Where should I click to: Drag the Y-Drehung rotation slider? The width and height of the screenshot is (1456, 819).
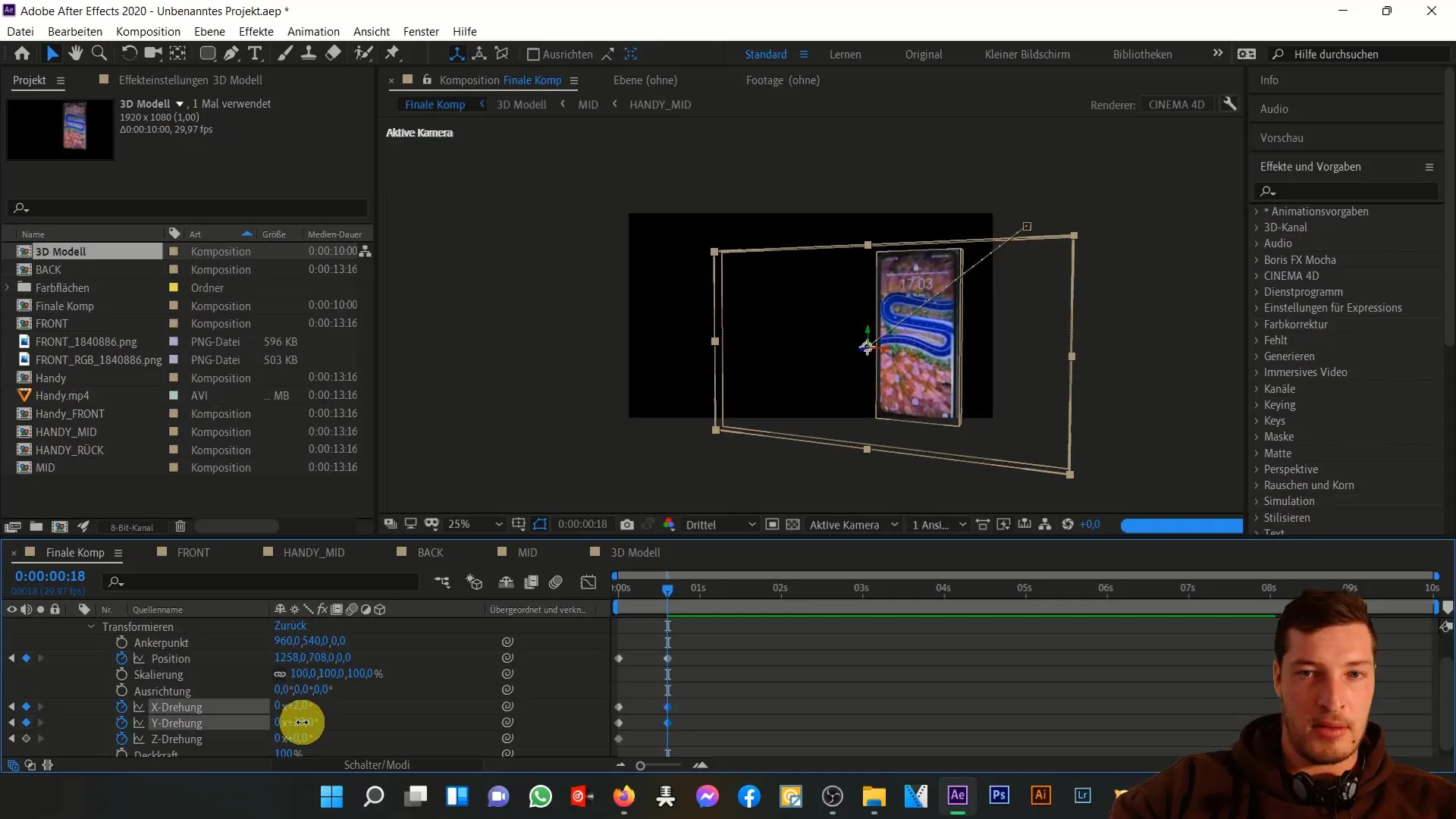(302, 722)
